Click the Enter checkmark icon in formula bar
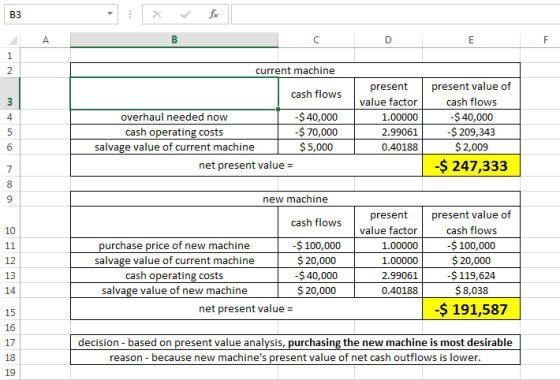Image resolution: width=560 pixels, height=380 pixels. coord(185,14)
